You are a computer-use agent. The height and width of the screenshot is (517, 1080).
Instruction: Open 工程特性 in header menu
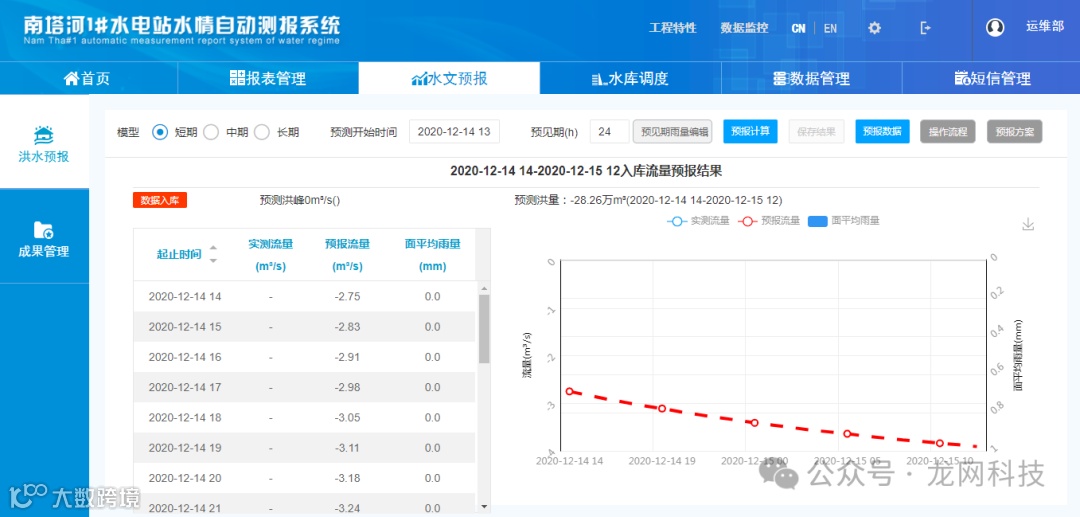click(672, 28)
